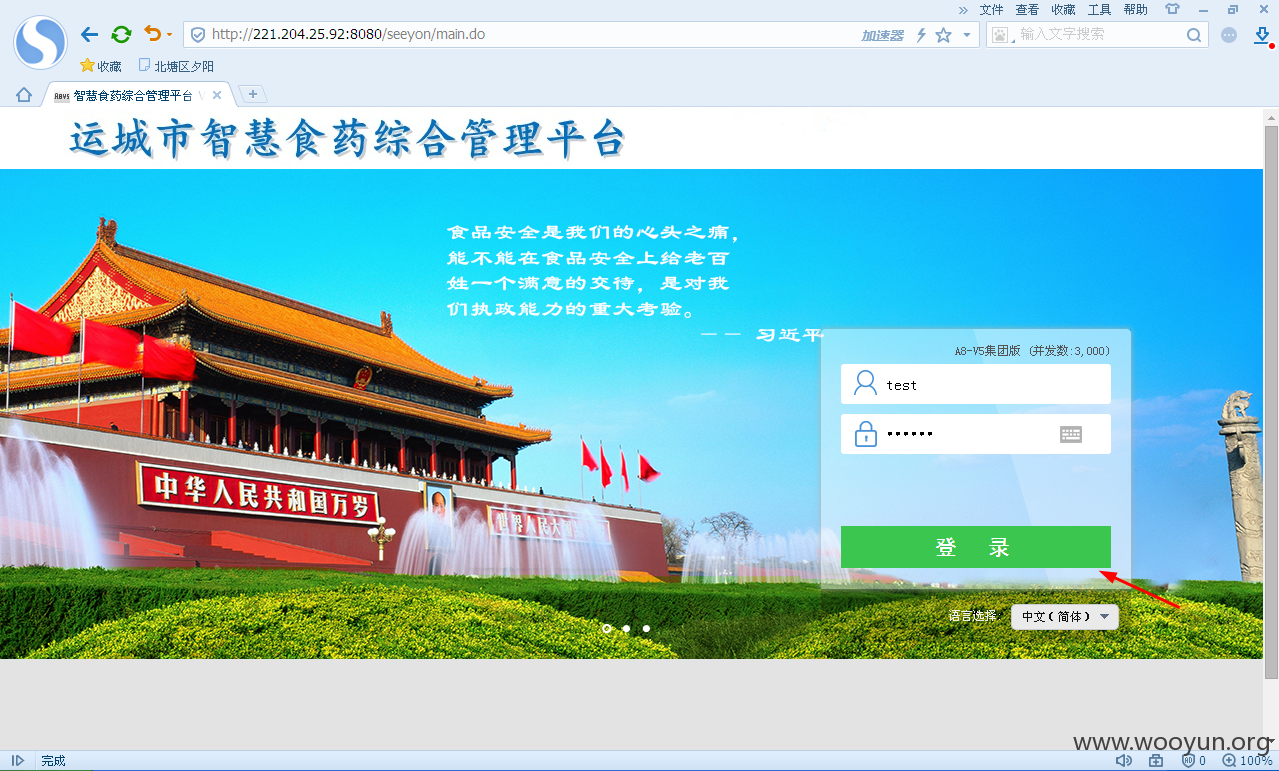
Task: Bookmark this page with the star icon
Action: point(943,35)
